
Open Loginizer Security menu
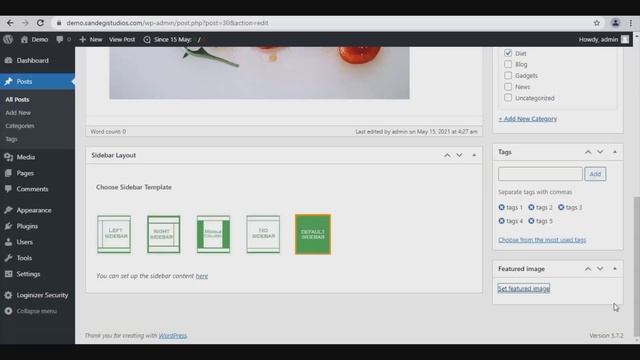[x=42, y=295]
